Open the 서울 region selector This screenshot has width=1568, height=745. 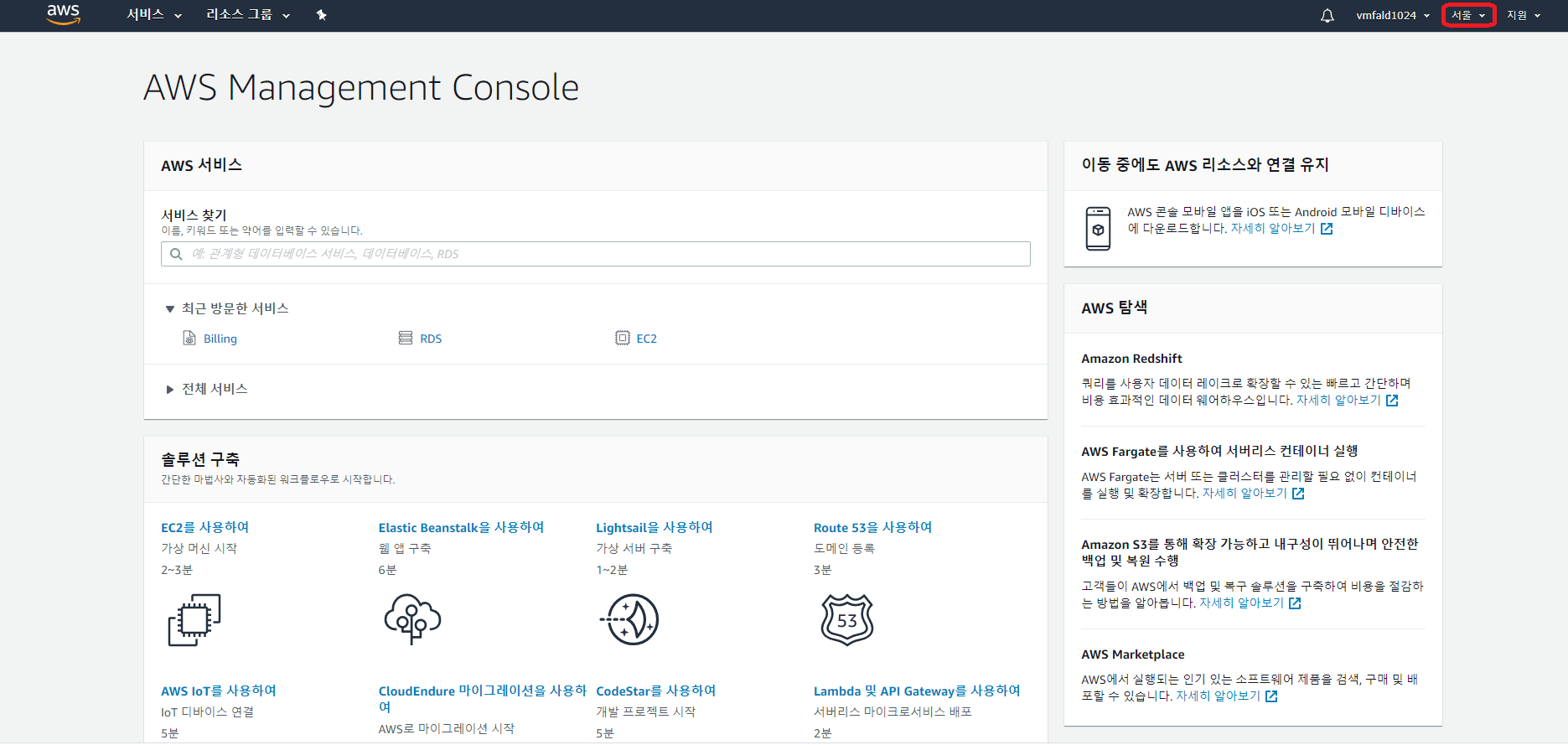(x=1468, y=15)
